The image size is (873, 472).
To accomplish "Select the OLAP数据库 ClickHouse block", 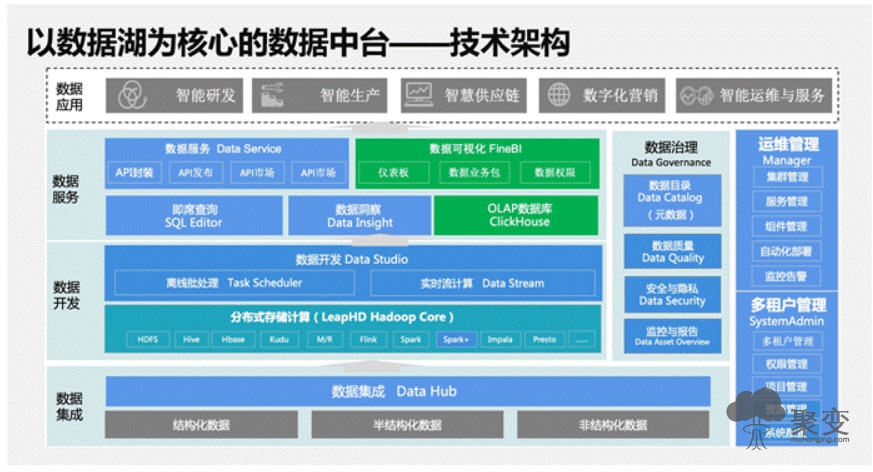I will [x=516, y=215].
